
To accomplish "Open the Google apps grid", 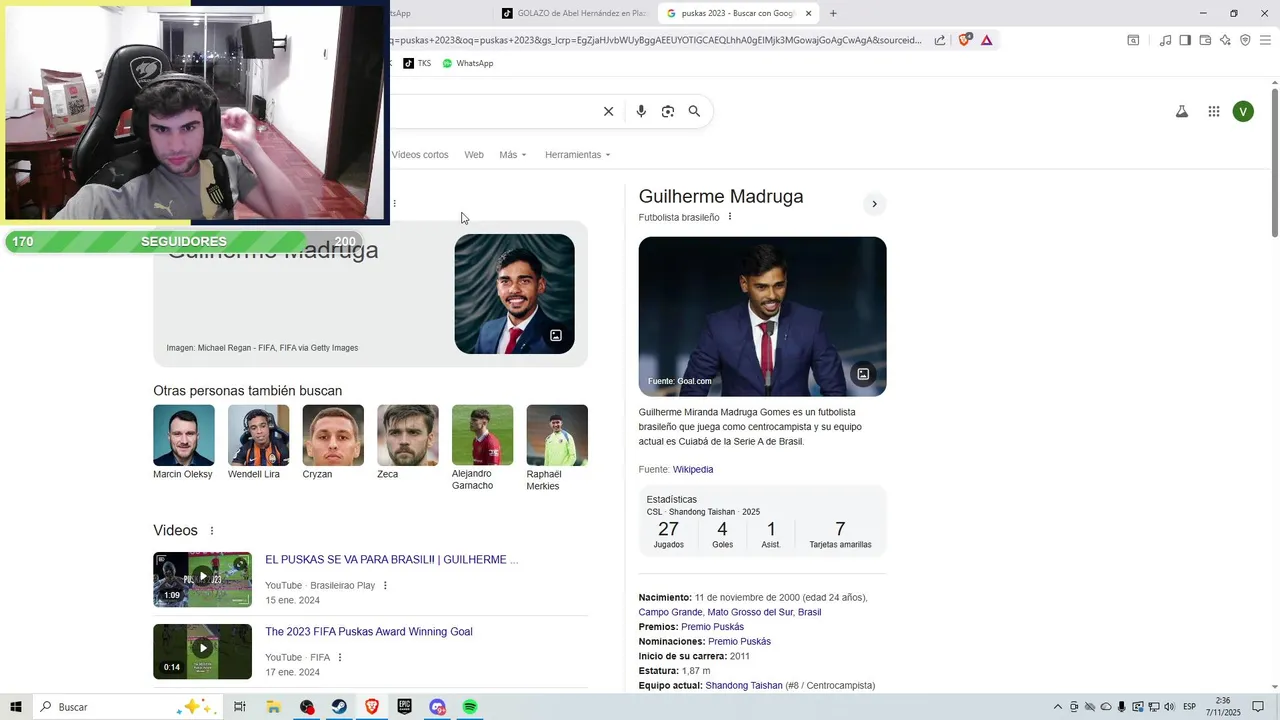I will [x=1213, y=111].
